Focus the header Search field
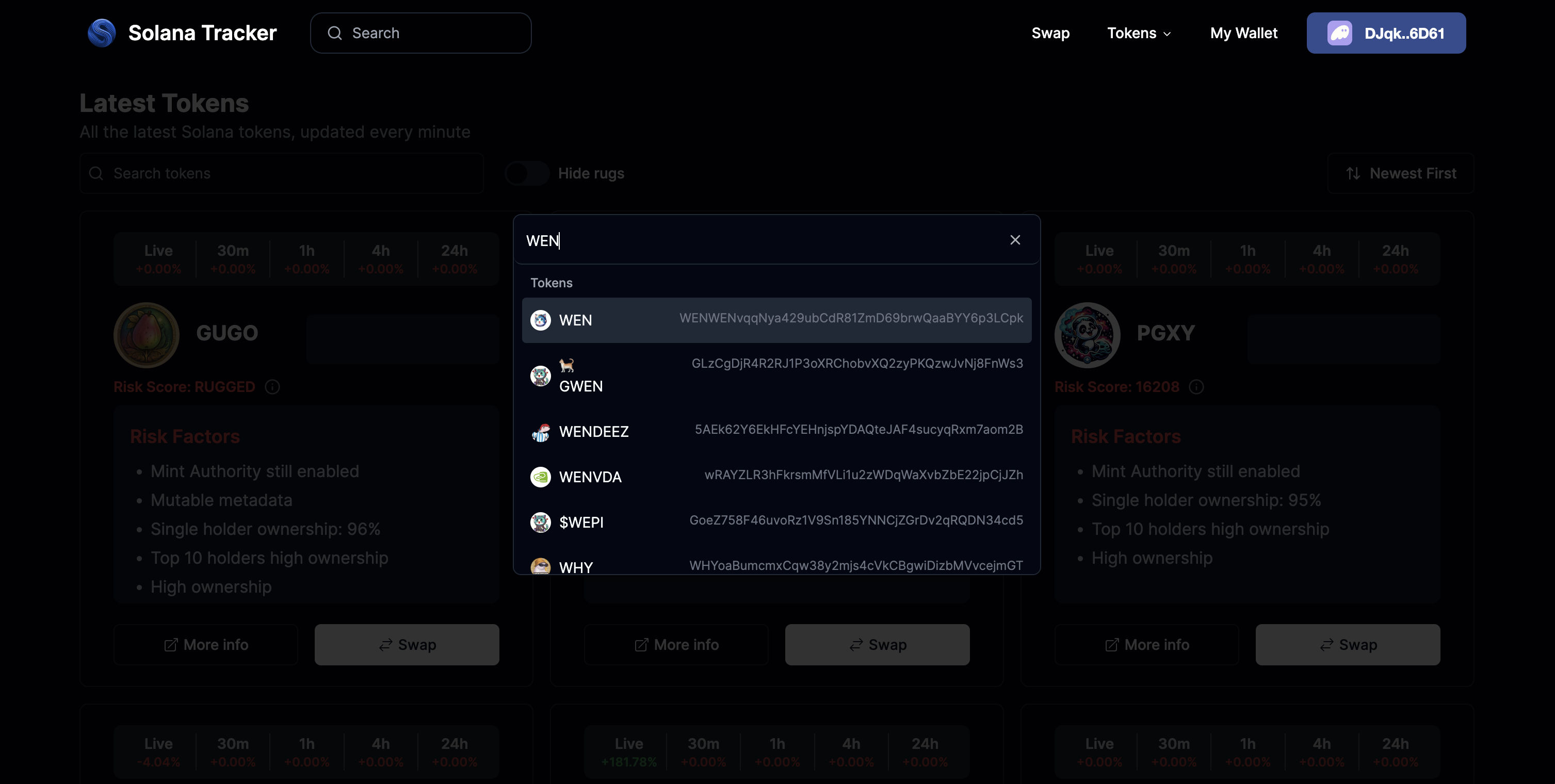The width and height of the screenshot is (1555, 784). [x=421, y=33]
